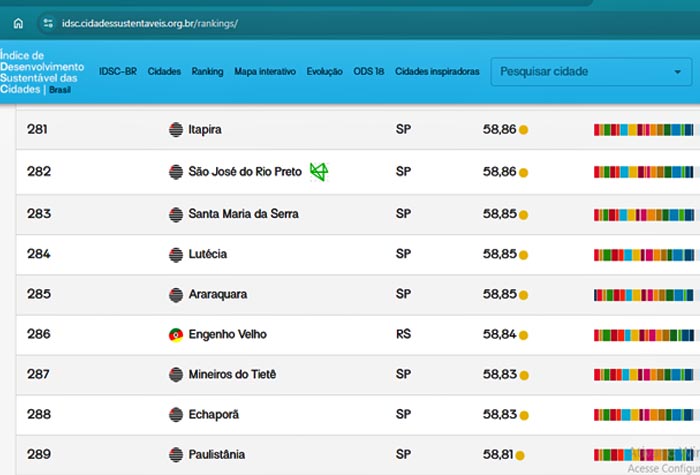Click the browser home icon
Viewport: 700px width, 475px height.
[18, 22]
